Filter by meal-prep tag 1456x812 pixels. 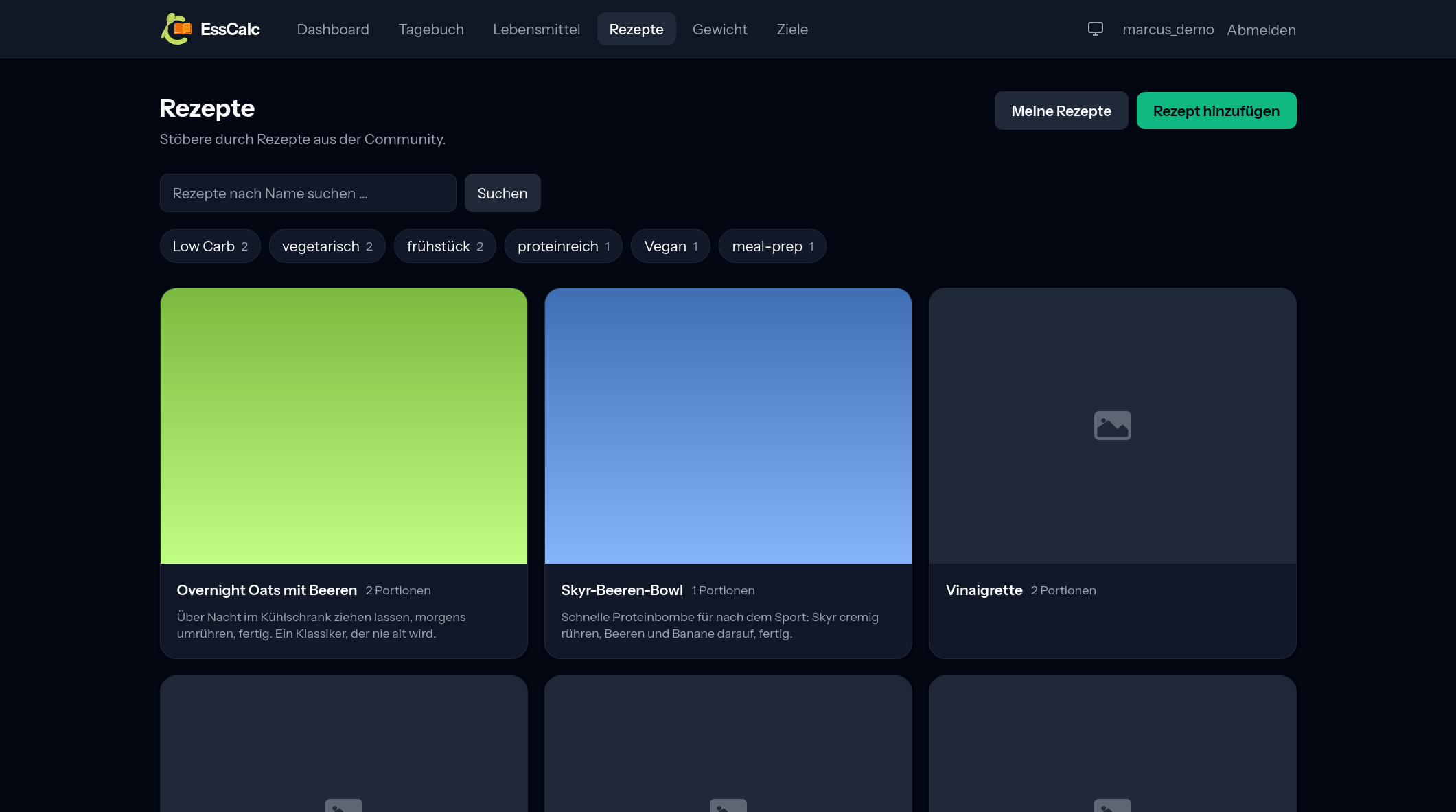[x=772, y=246]
